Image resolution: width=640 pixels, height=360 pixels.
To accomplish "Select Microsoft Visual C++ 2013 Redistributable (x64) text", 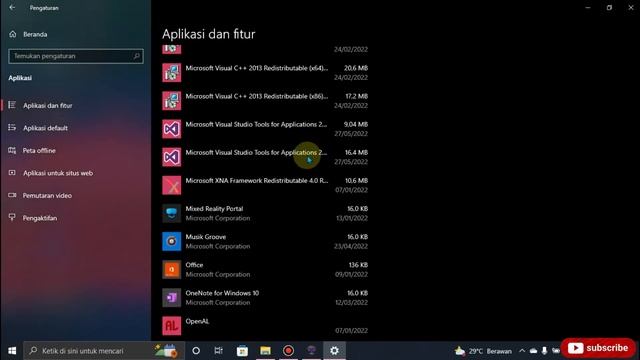I will tap(257, 68).
